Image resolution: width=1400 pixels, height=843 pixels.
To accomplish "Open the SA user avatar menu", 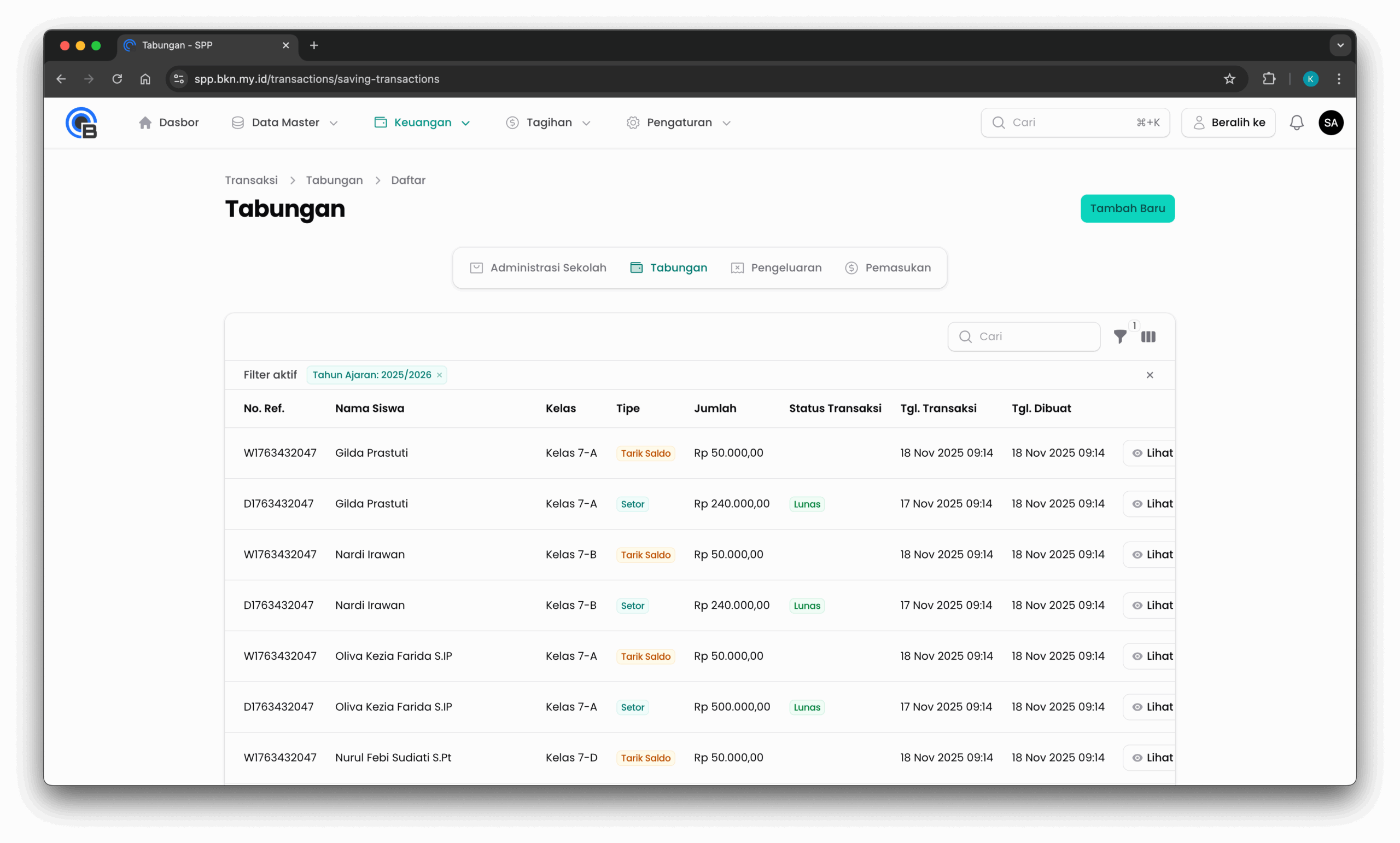I will point(1330,123).
